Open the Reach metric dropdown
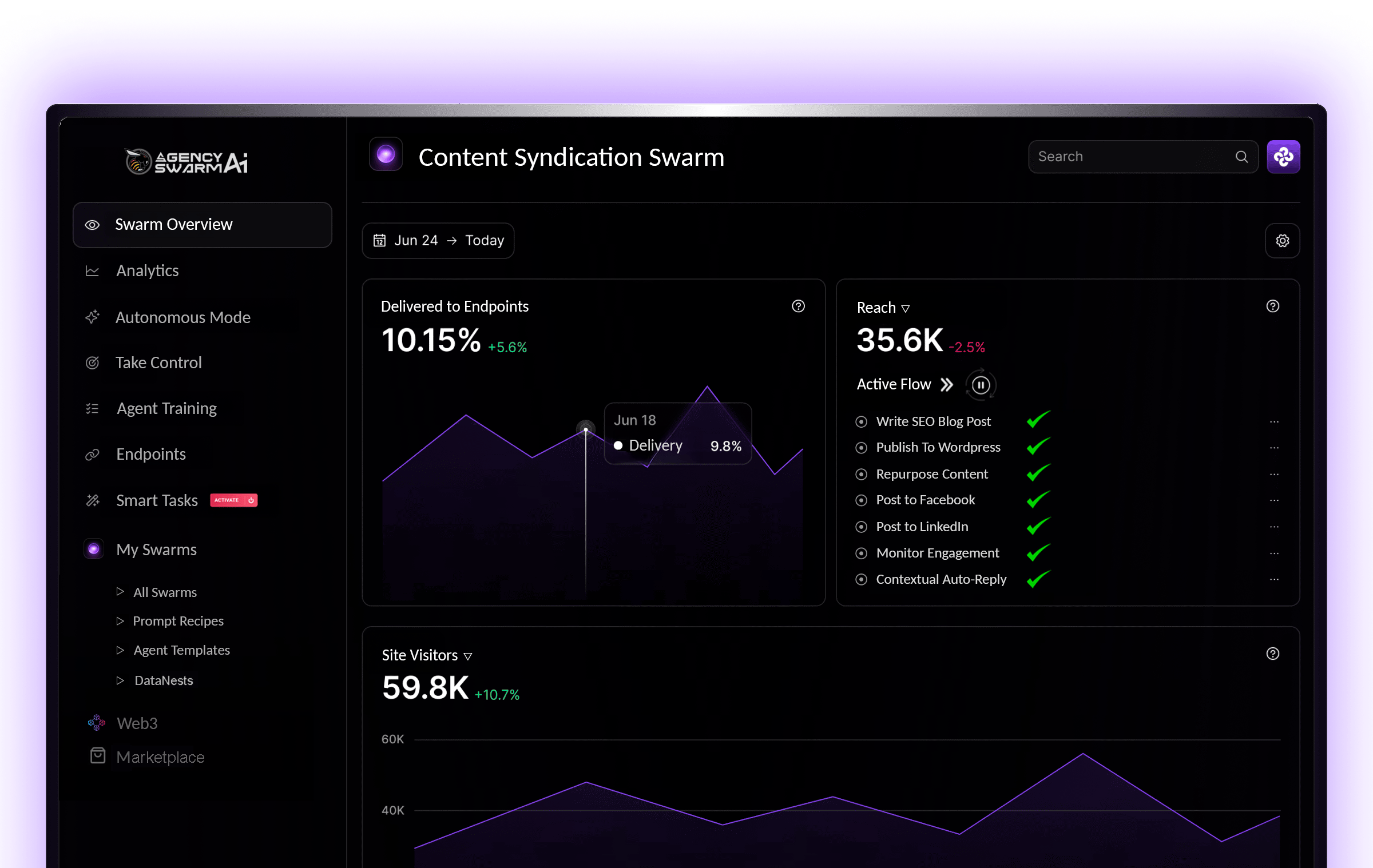Viewport: 1373px width, 868px height. coord(906,308)
